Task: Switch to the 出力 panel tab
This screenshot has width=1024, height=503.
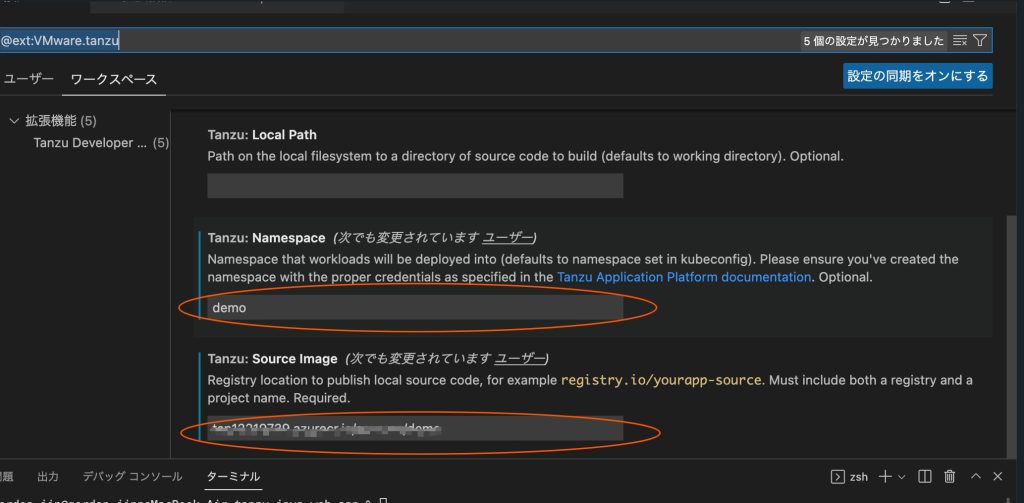Action: (x=48, y=477)
